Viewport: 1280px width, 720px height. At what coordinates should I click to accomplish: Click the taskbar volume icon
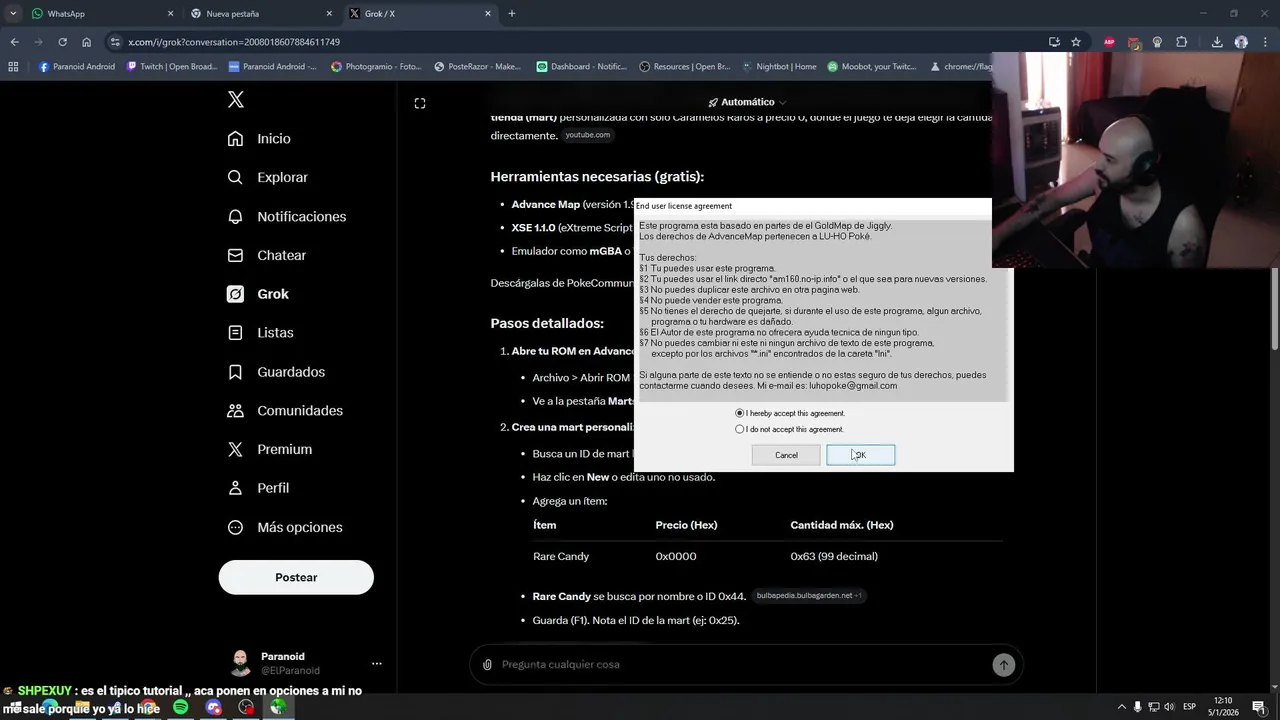tap(1169, 707)
